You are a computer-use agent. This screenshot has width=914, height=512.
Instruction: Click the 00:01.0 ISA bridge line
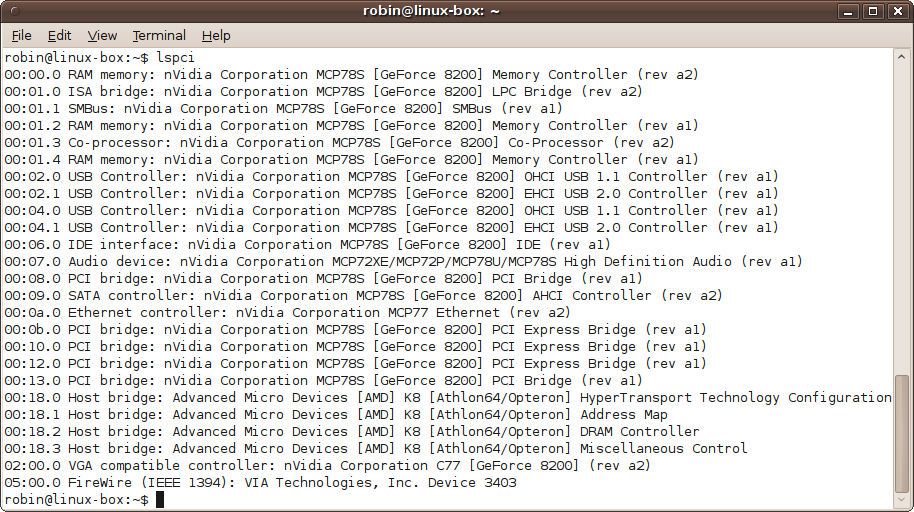point(323,92)
